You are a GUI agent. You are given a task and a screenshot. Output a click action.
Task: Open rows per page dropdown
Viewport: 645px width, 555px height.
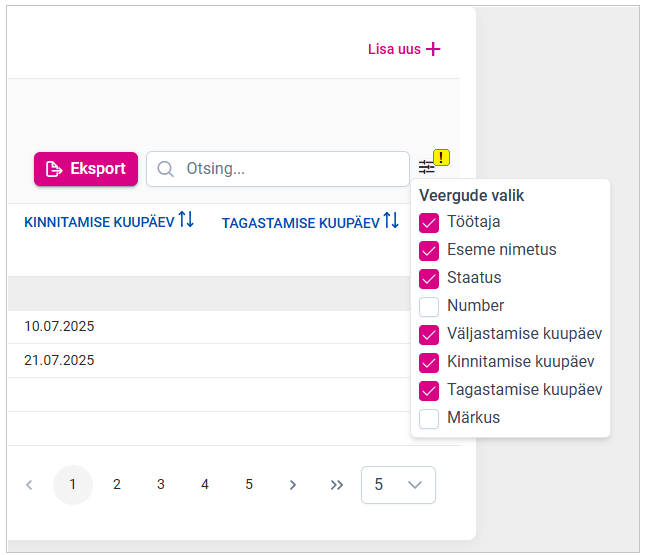(398, 485)
